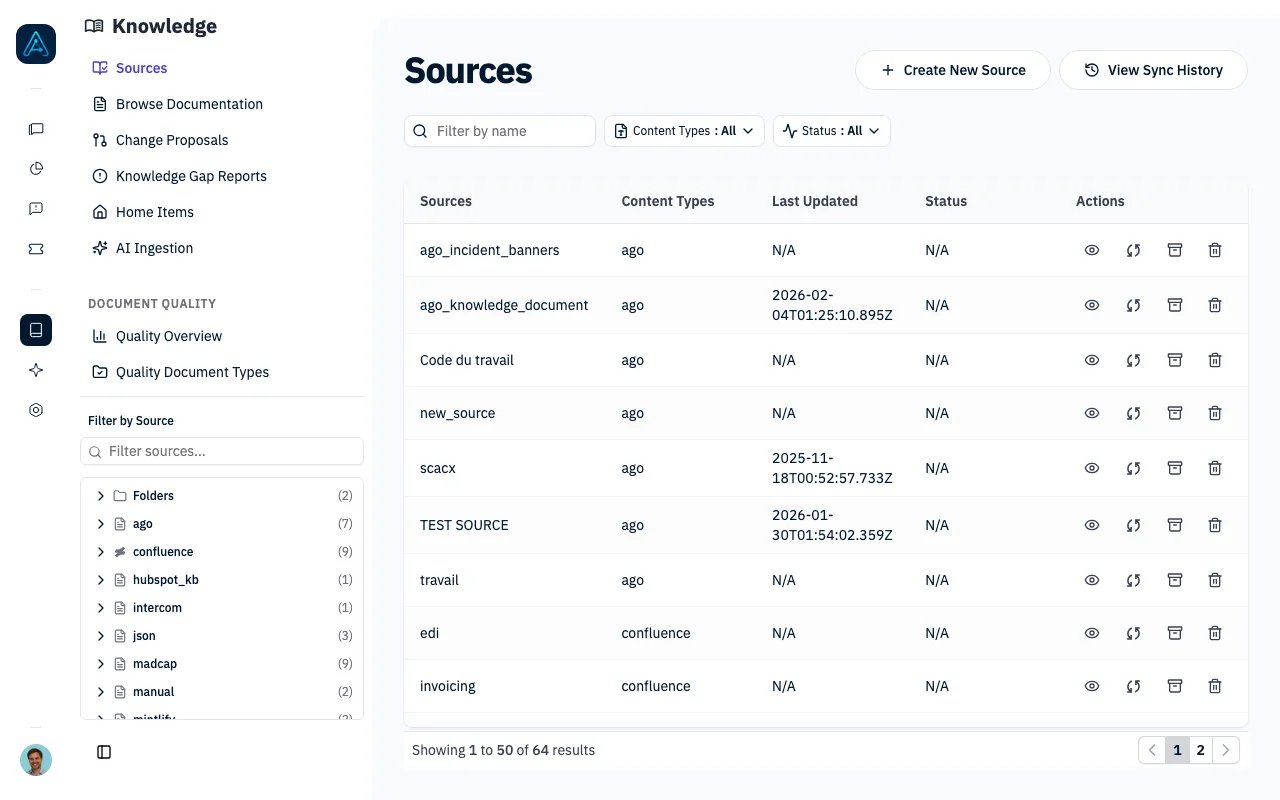The height and width of the screenshot is (800, 1280).
Task: View the new_source eye icon
Action: tap(1092, 413)
